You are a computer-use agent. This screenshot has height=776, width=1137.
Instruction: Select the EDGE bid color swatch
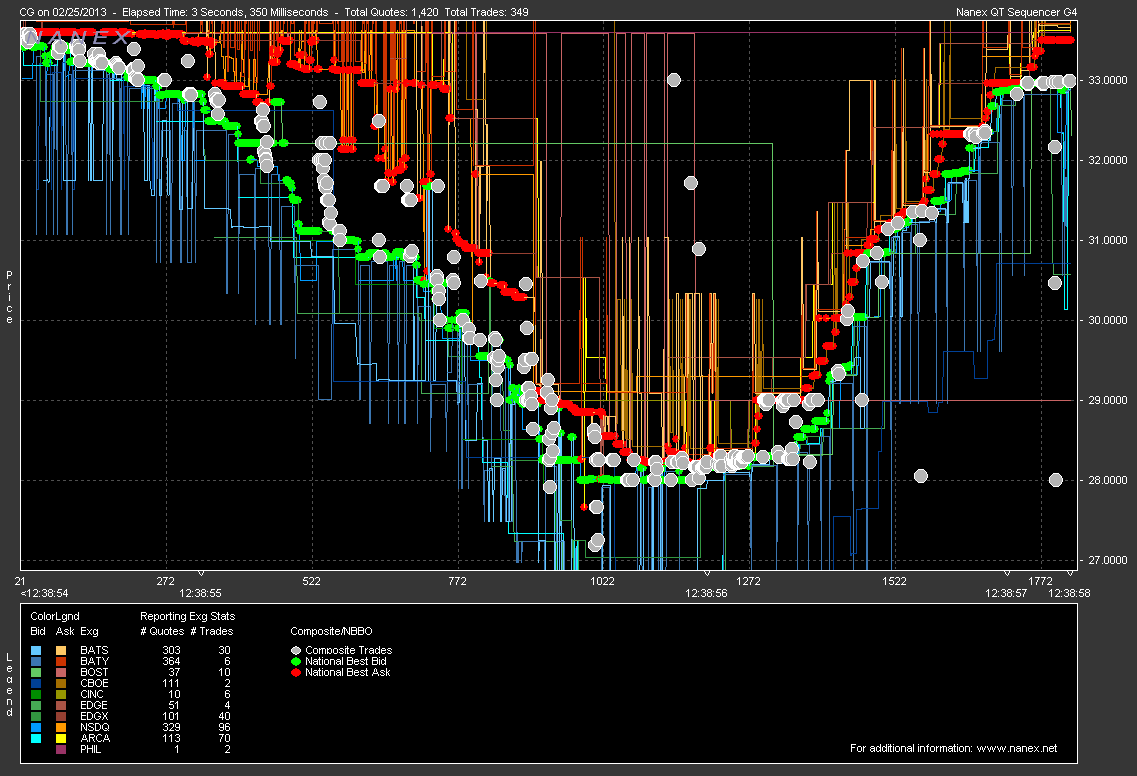(37, 705)
